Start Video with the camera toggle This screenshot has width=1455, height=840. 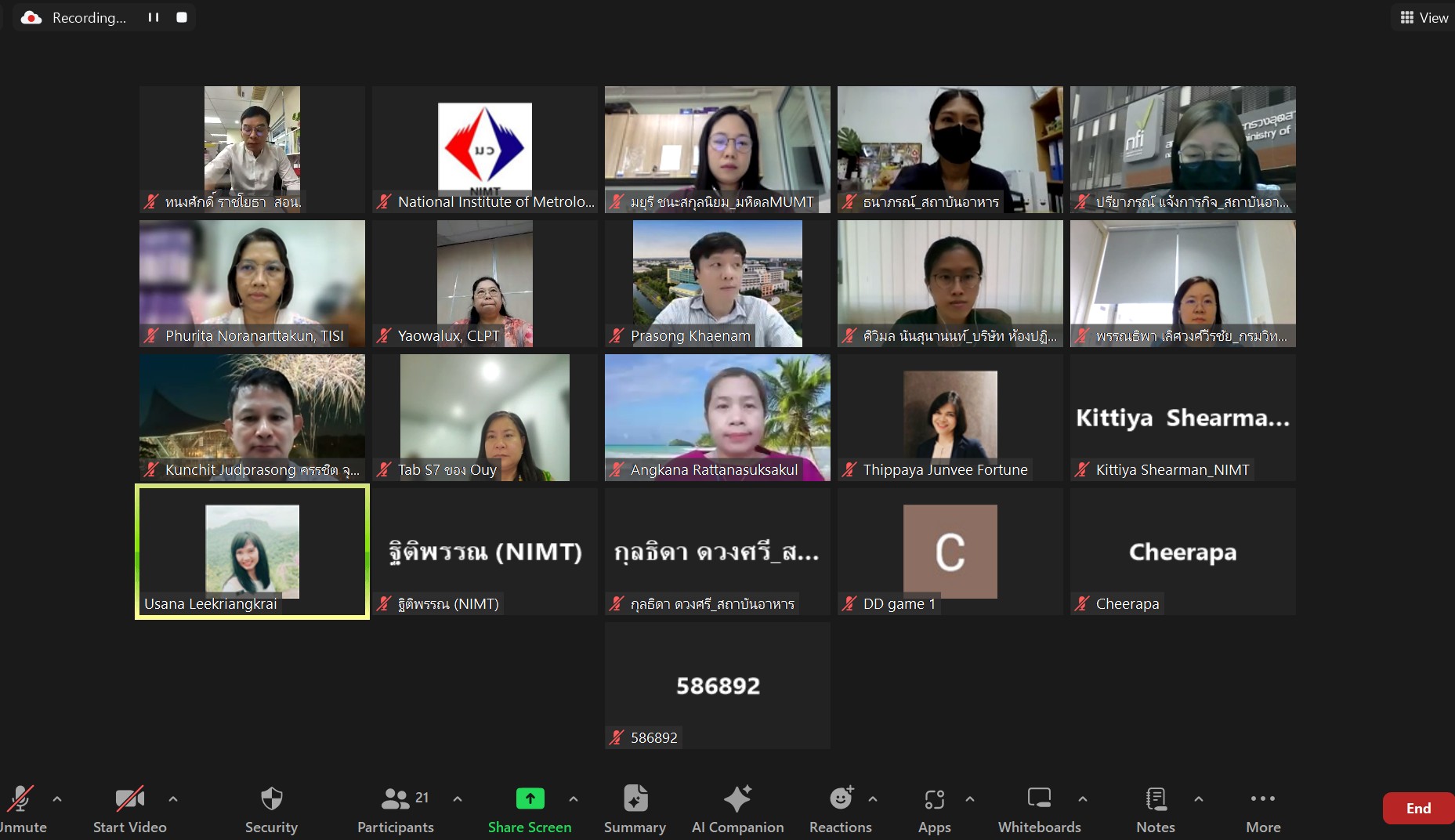click(129, 799)
